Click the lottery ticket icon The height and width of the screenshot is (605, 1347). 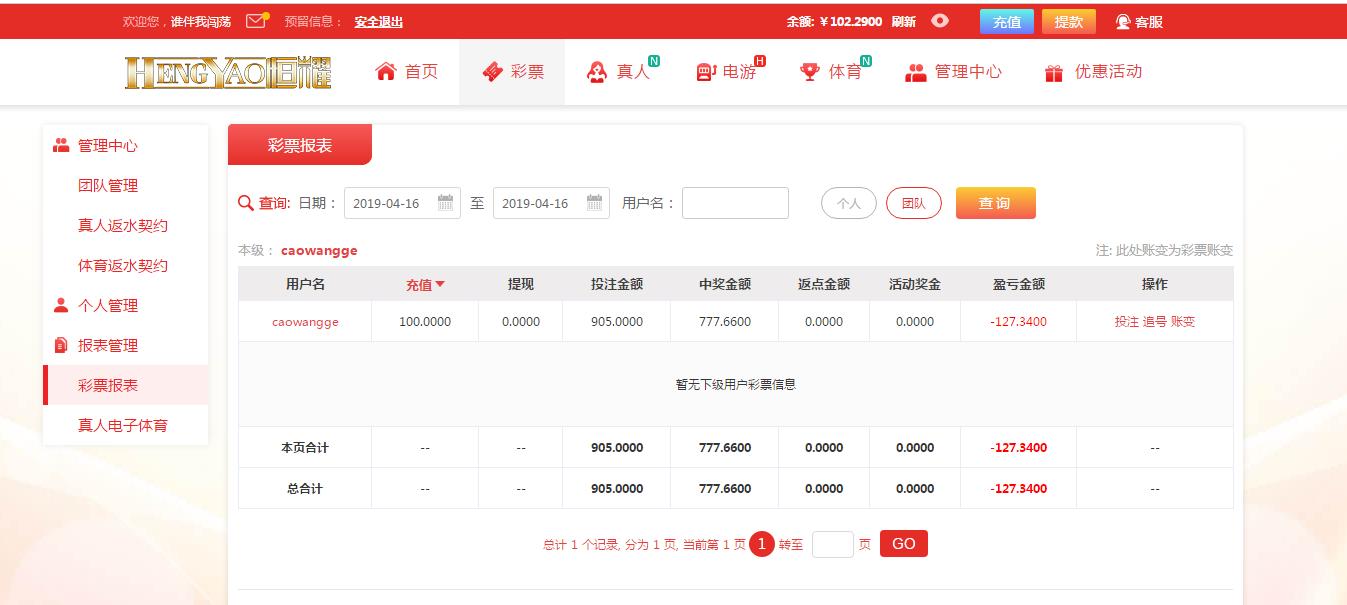(x=492, y=72)
